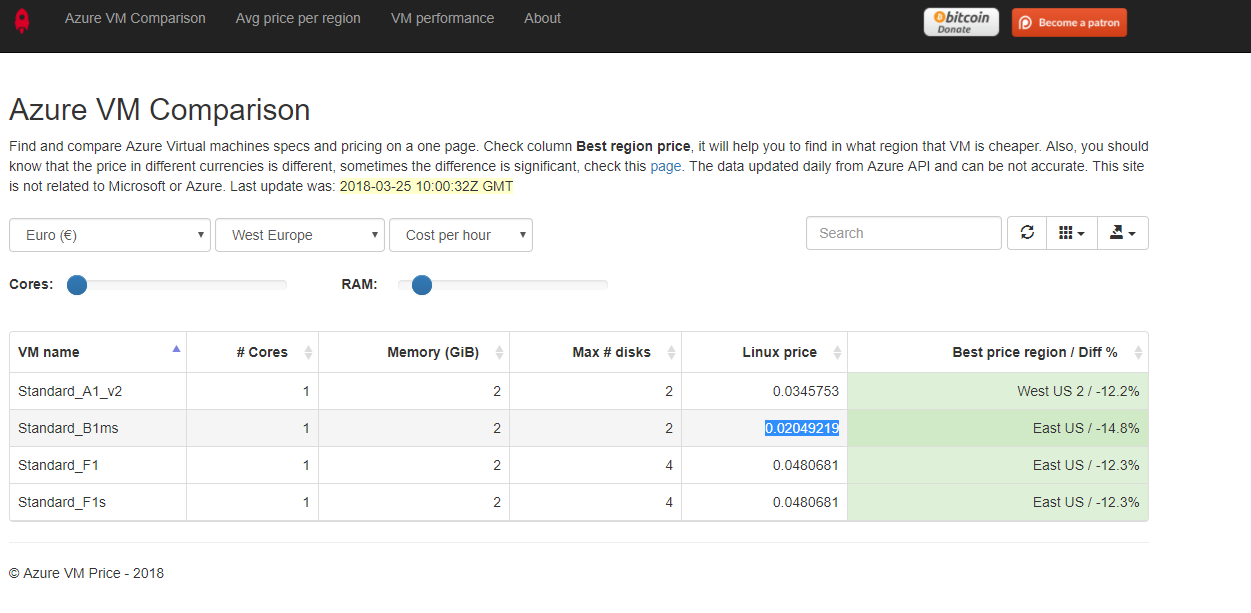Focus the Search input field
Viewport: 1251px width, 613px height.
click(x=904, y=233)
